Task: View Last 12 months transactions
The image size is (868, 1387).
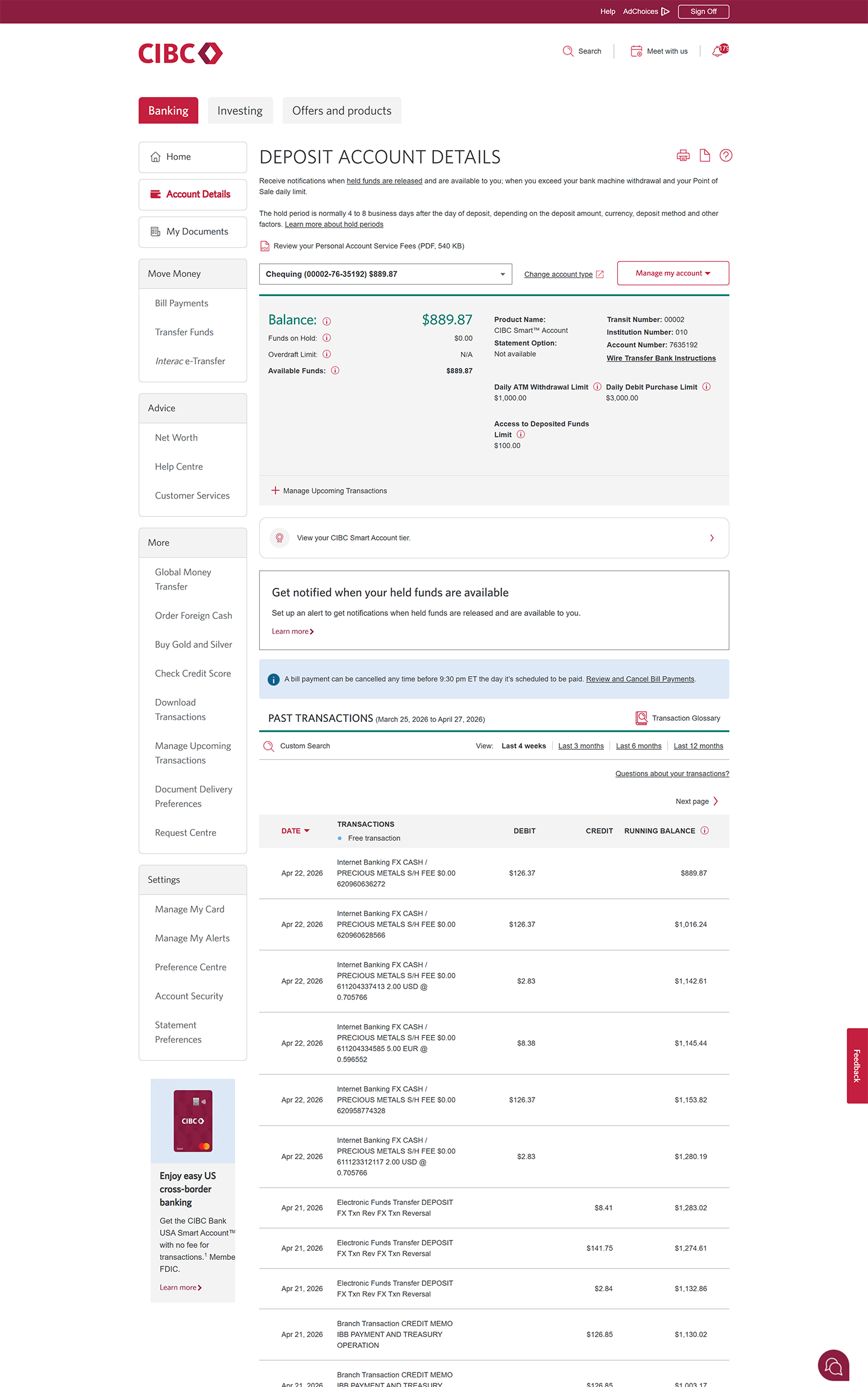Action: pos(699,746)
